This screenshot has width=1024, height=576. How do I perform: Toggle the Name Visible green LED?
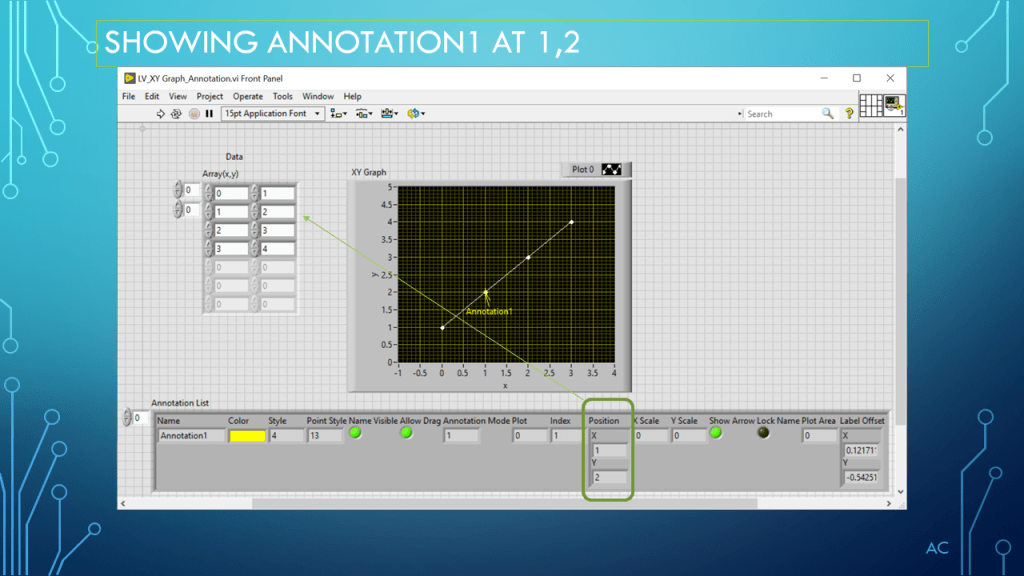click(355, 433)
